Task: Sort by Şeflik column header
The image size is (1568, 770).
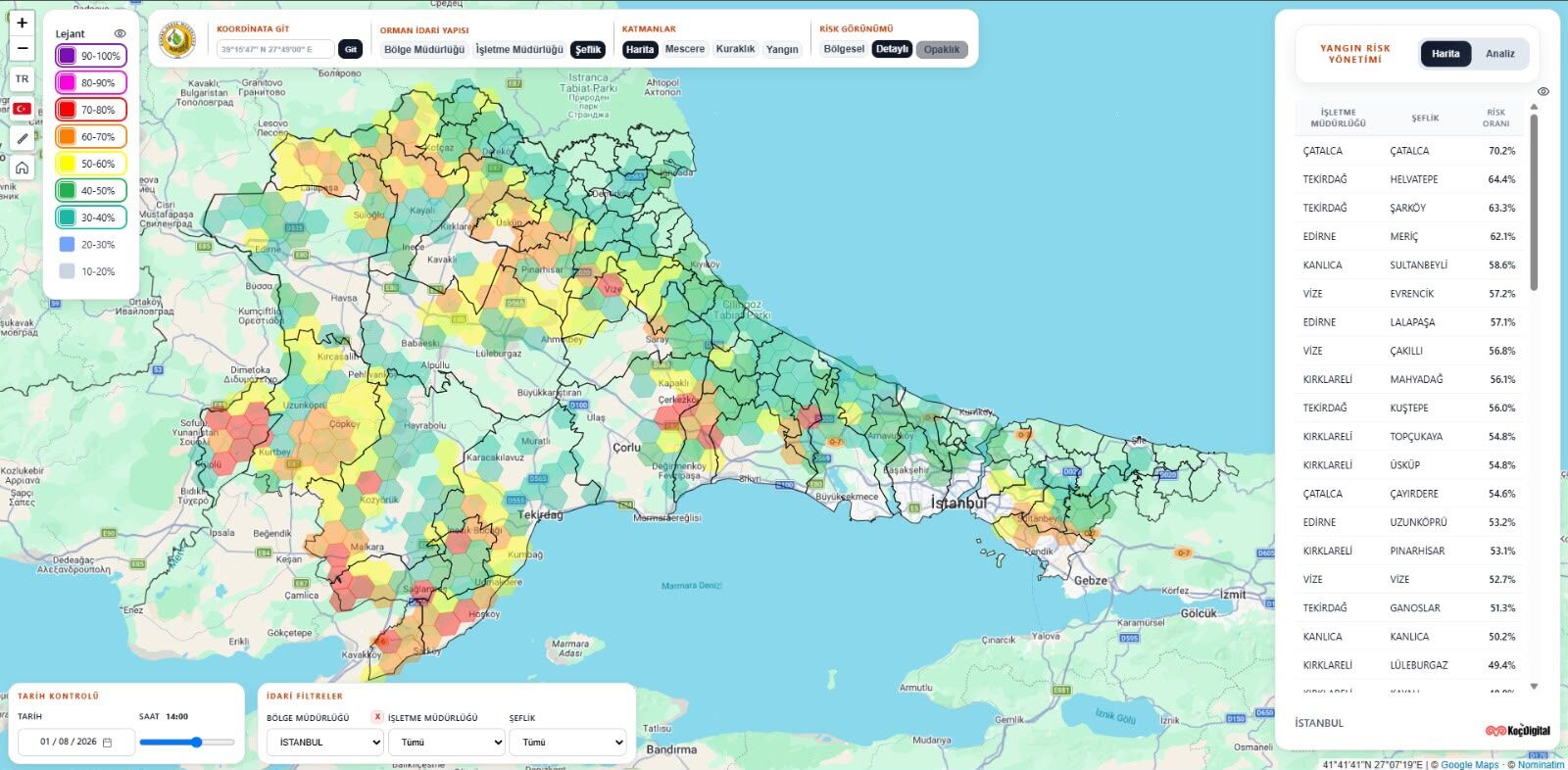Action: click(x=1425, y=118)
